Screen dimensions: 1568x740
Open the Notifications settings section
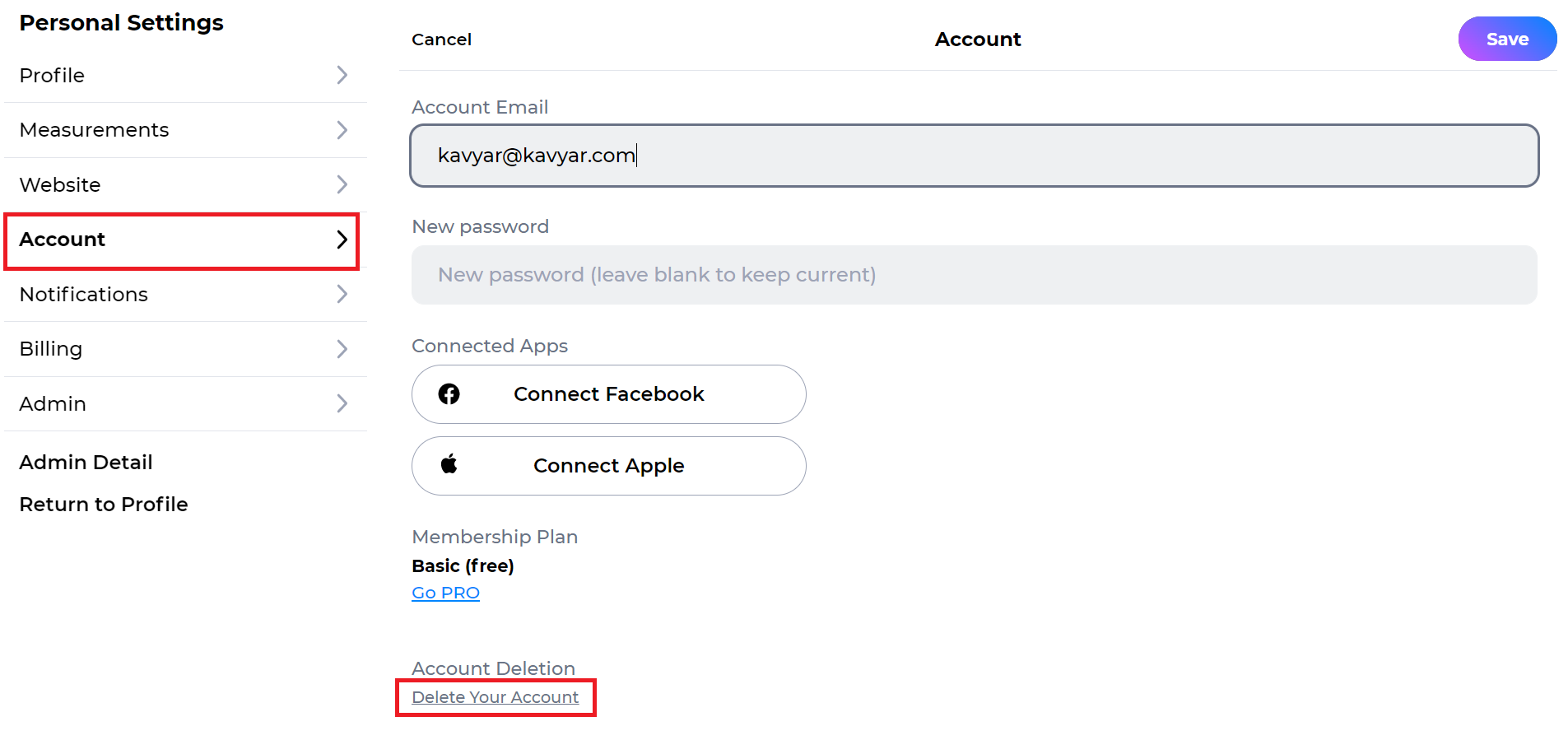pos(185,294)
